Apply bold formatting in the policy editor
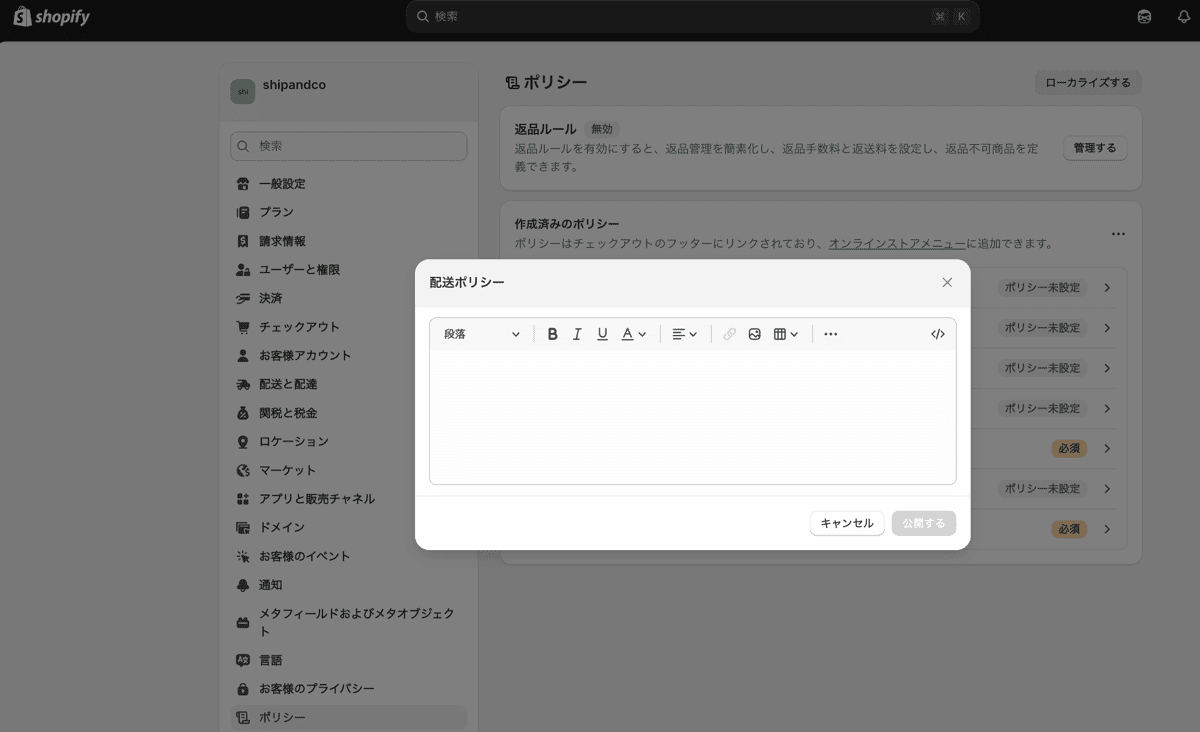Screen dimensions: 1200x732 [x=553, y=333]
